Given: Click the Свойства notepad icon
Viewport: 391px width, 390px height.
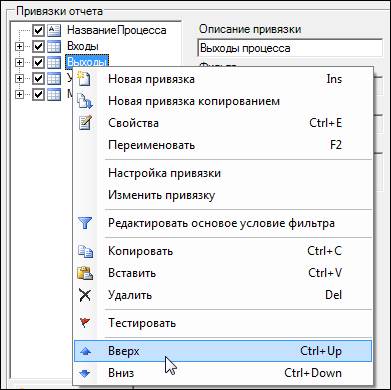Looking at the screenshot, I should [x=85, y=123].
